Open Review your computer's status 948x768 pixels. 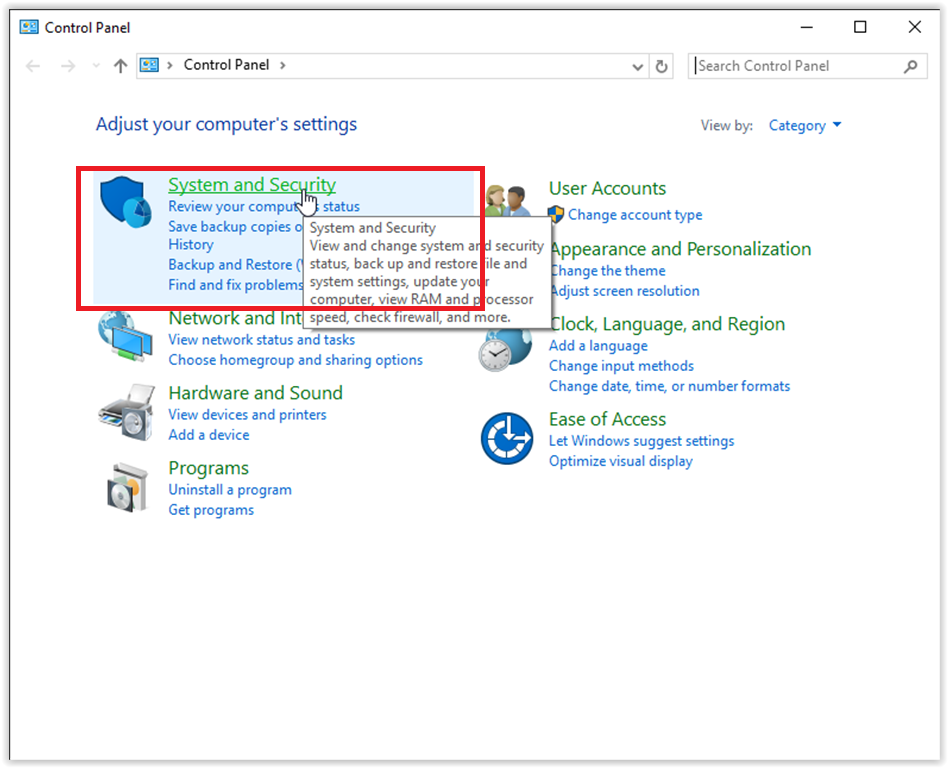tap(264, 206)
